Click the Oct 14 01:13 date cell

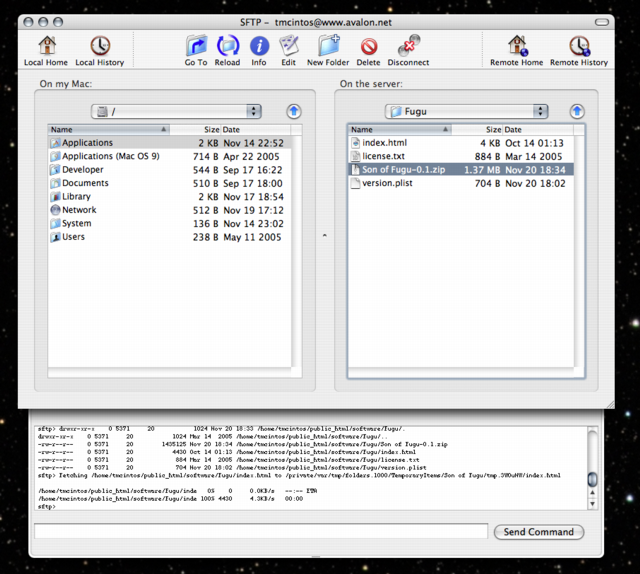pos(534,143)
